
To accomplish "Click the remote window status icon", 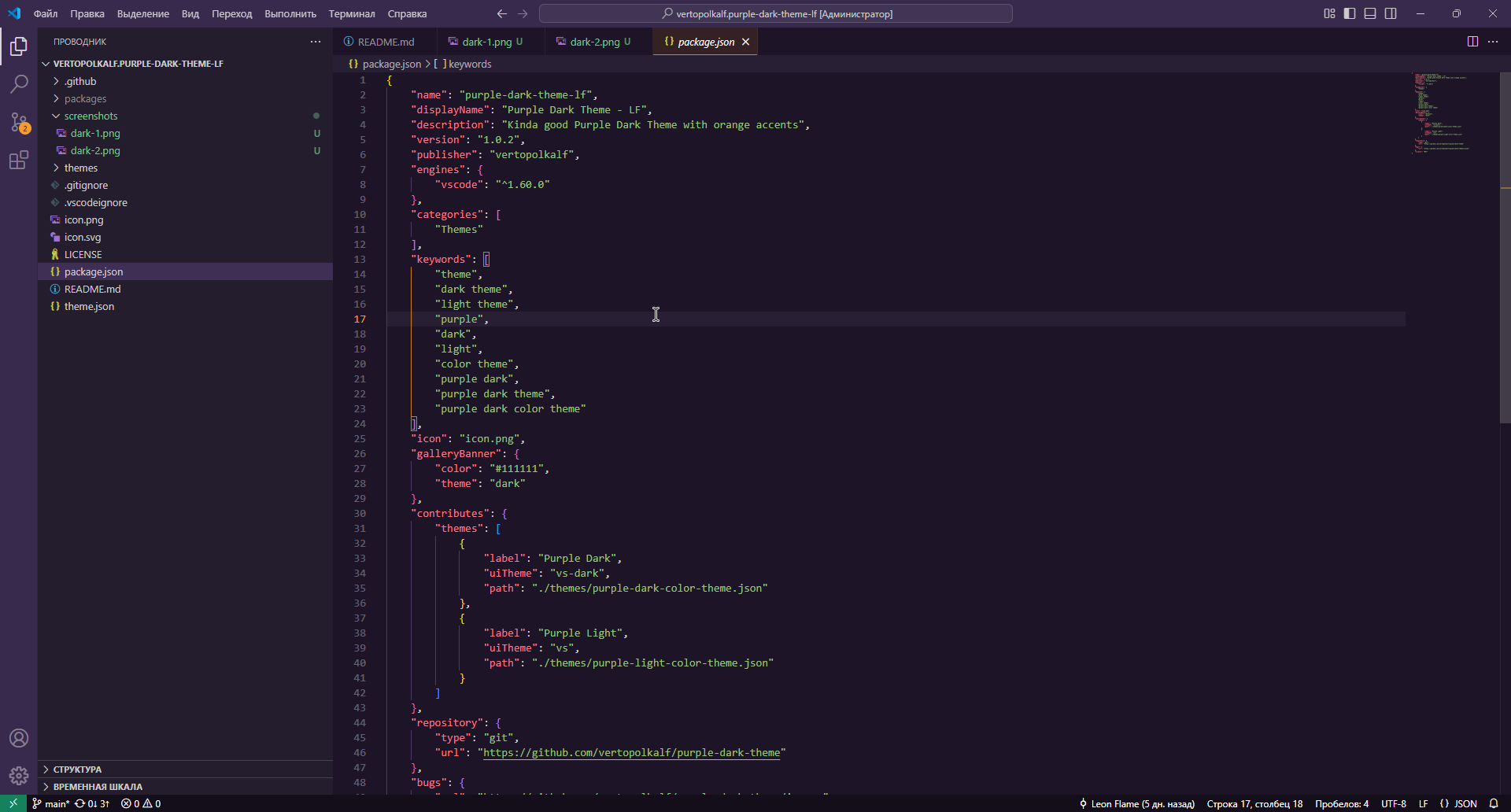I will tap(13, 803).
